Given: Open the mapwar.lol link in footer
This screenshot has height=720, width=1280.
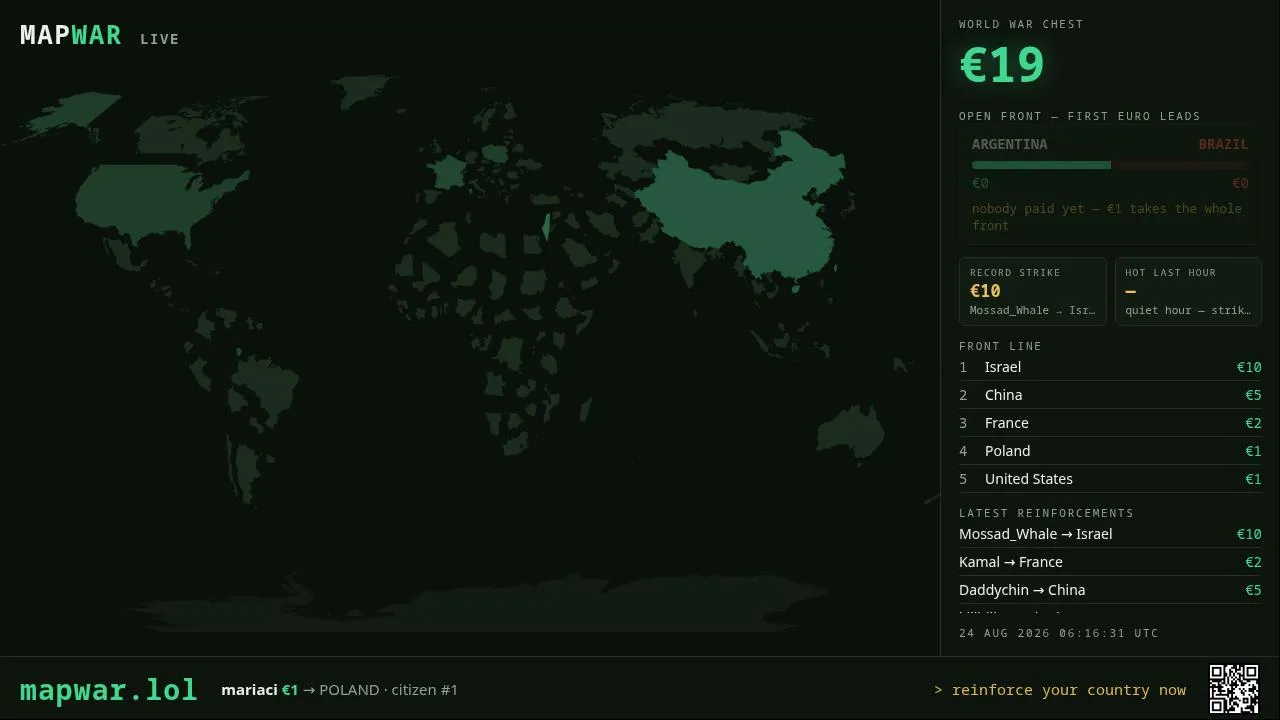Looking at the screenshot, I should point(109,690).
